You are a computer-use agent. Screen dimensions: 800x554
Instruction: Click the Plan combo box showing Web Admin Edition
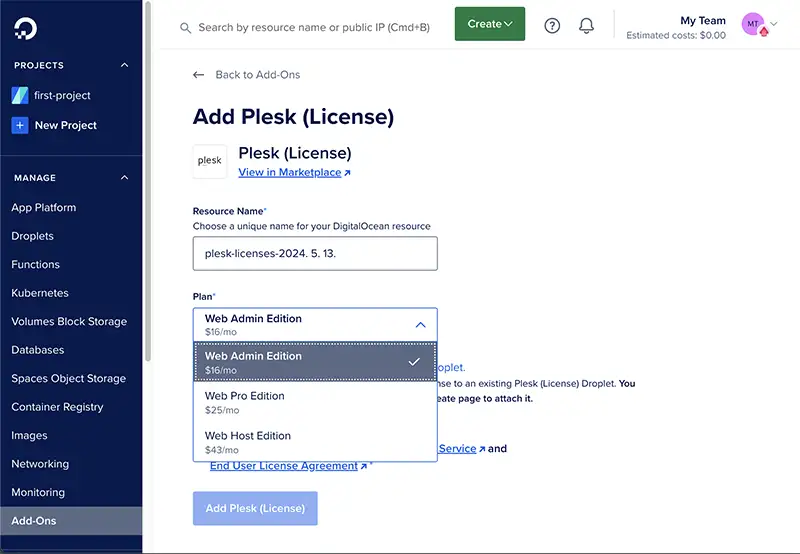coord(315,324)
